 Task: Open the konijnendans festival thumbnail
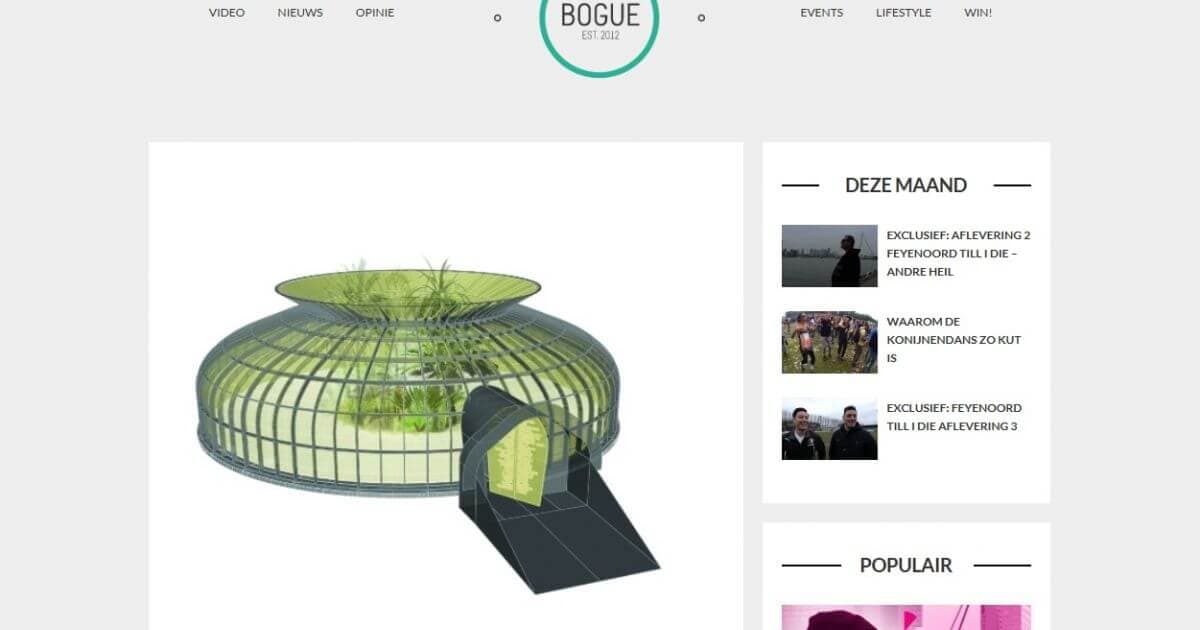point(829,342)
